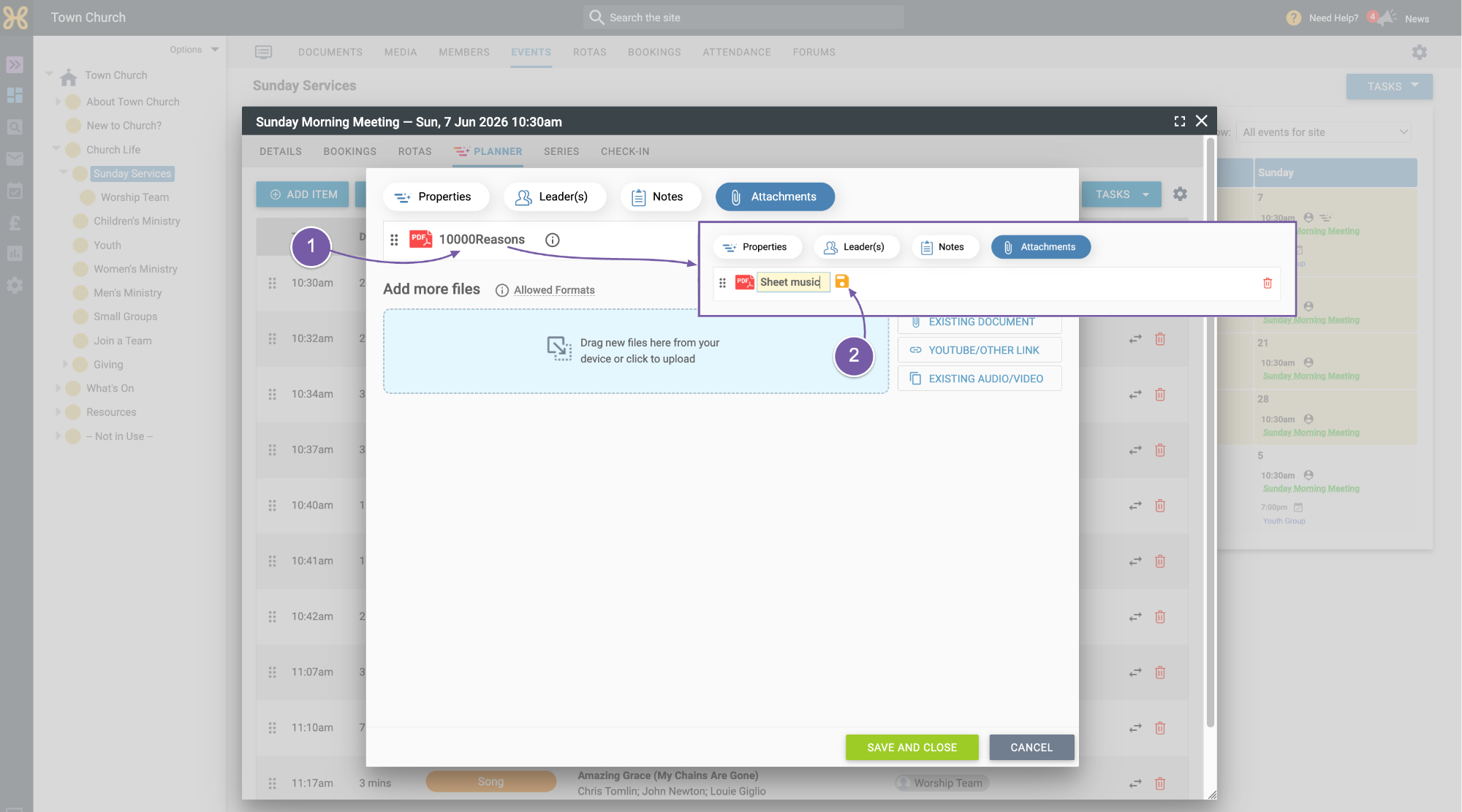
Task: Click swap arrows icon on 11:10am row
Action: tap(1135, 728)
